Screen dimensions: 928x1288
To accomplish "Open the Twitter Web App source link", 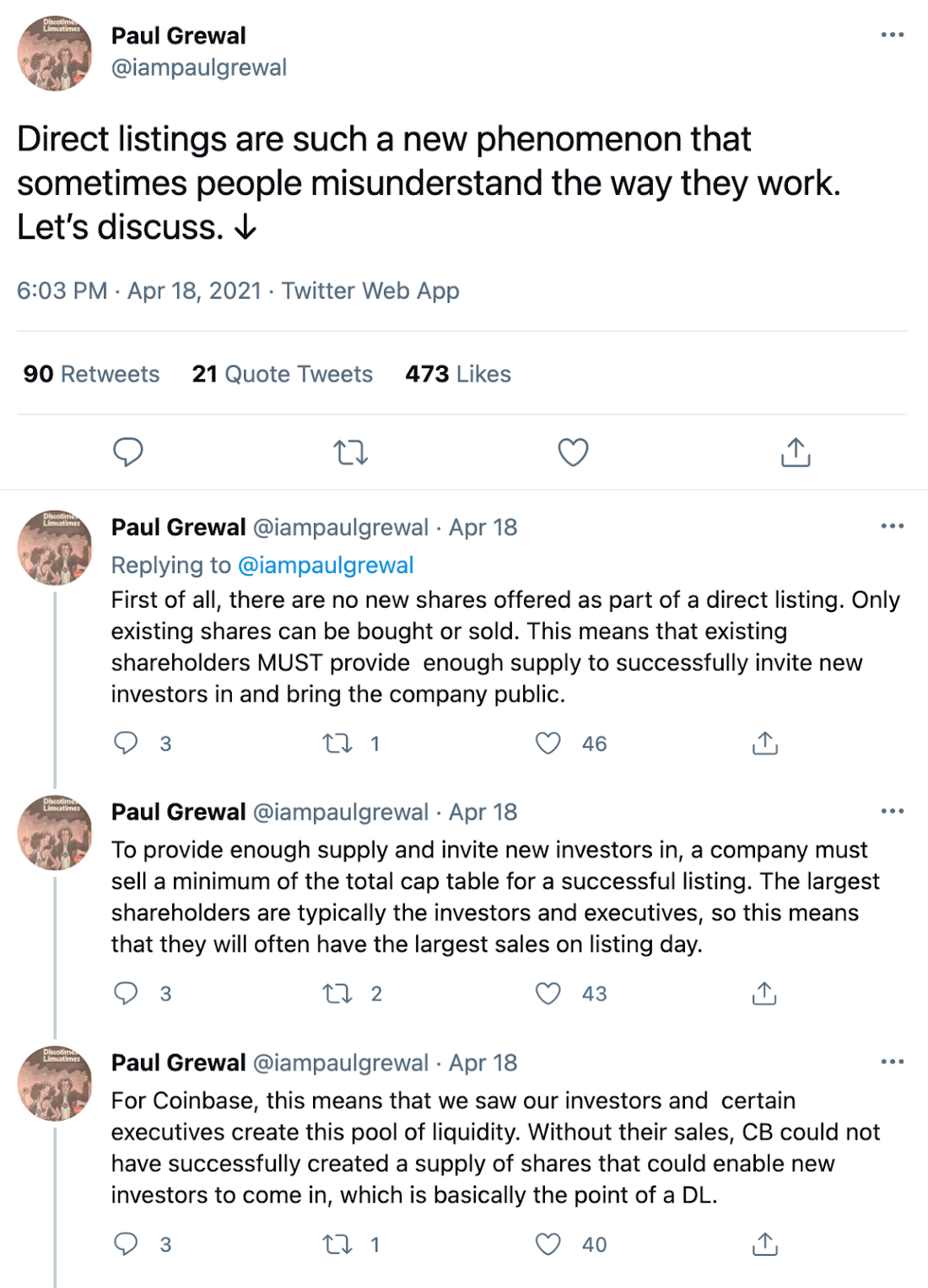I will [x=370, y=290].
